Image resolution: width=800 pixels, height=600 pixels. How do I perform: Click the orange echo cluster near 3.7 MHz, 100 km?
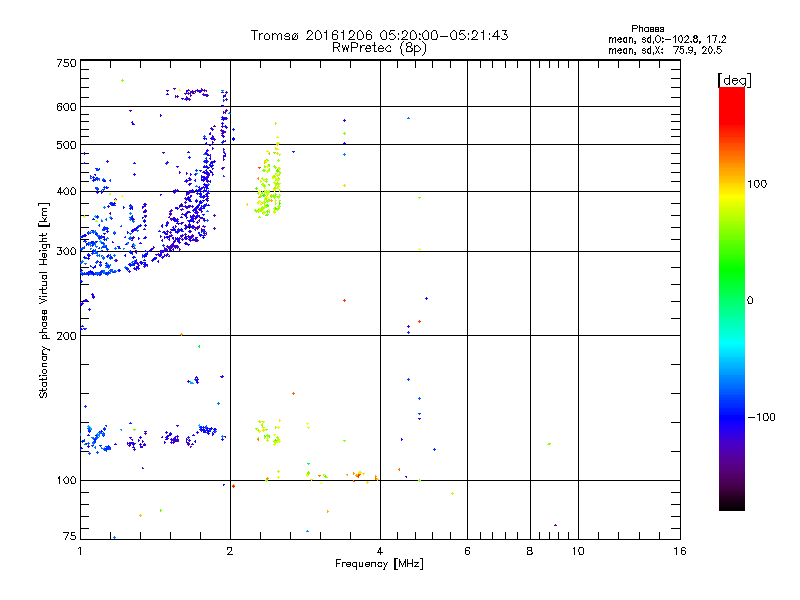point(358,475)
